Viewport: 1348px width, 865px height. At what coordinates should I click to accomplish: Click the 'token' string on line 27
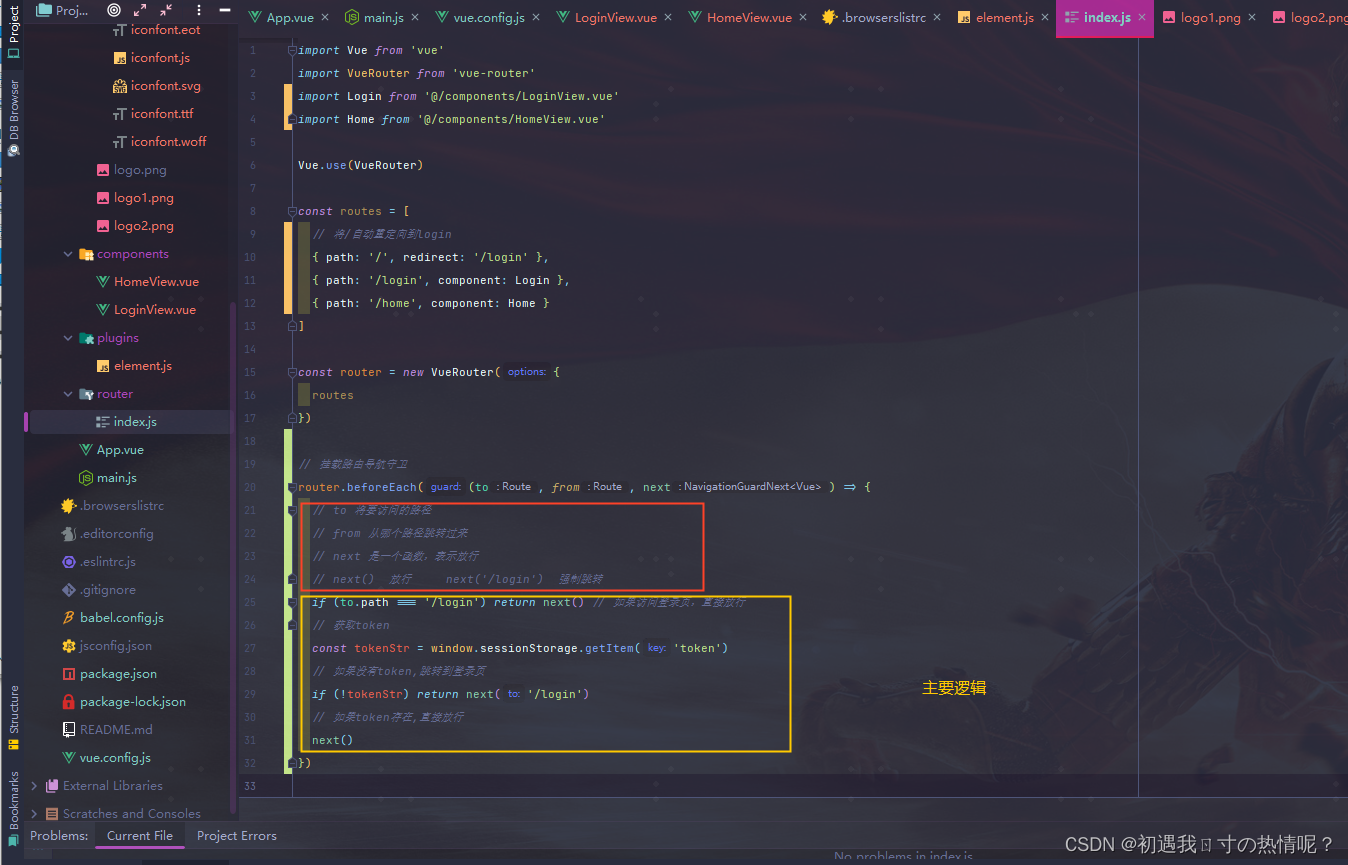pos(700,648)
